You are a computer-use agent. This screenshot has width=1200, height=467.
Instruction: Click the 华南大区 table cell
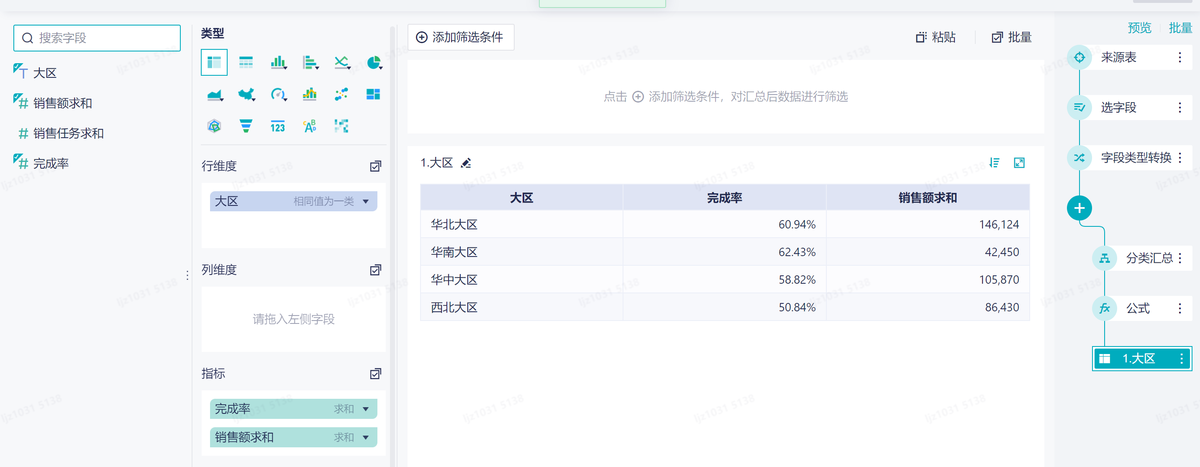pyautogui.click(x=521, y=252)
